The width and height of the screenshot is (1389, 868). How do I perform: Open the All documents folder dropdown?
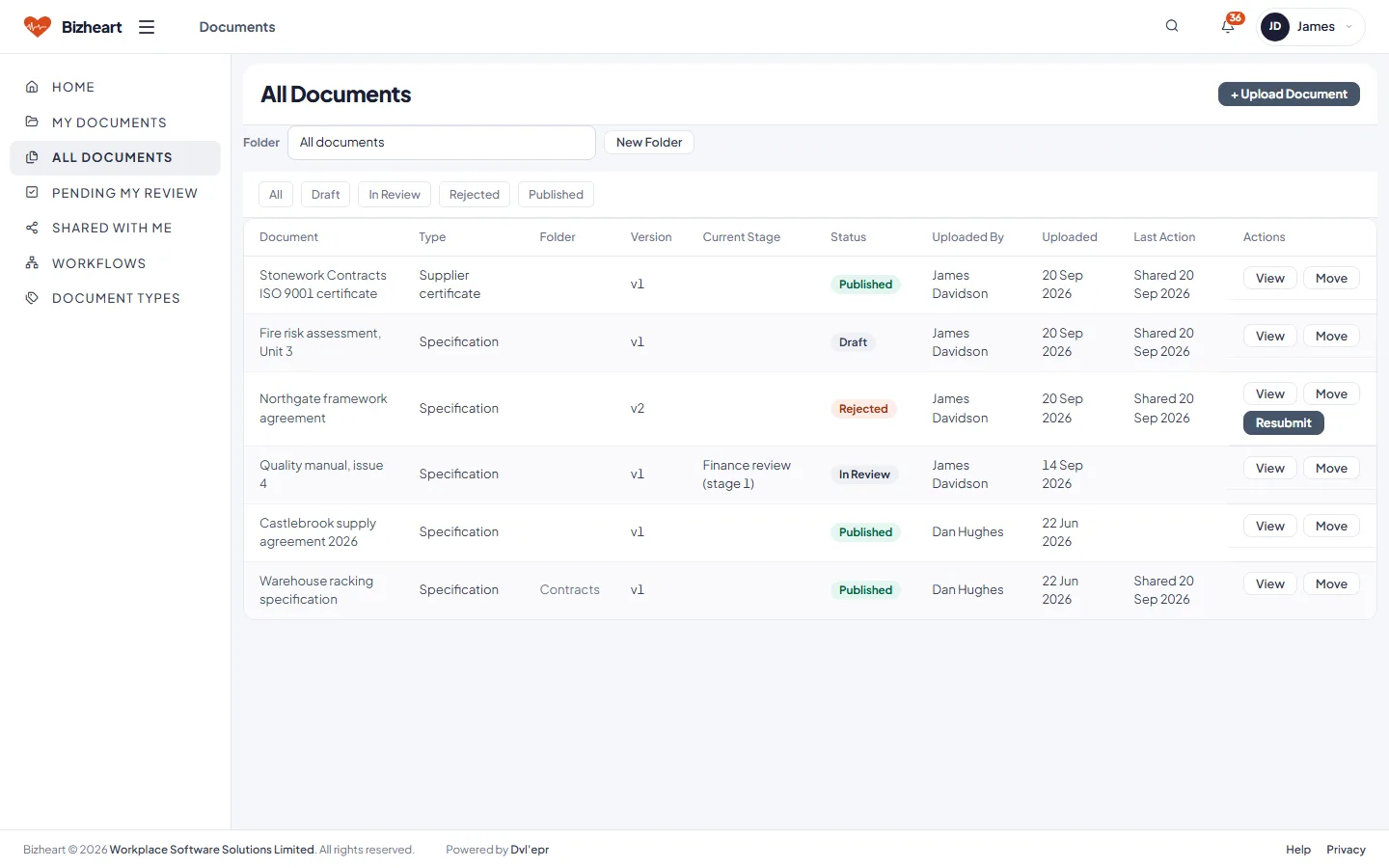pyautogui.click(x=442, y=143)
